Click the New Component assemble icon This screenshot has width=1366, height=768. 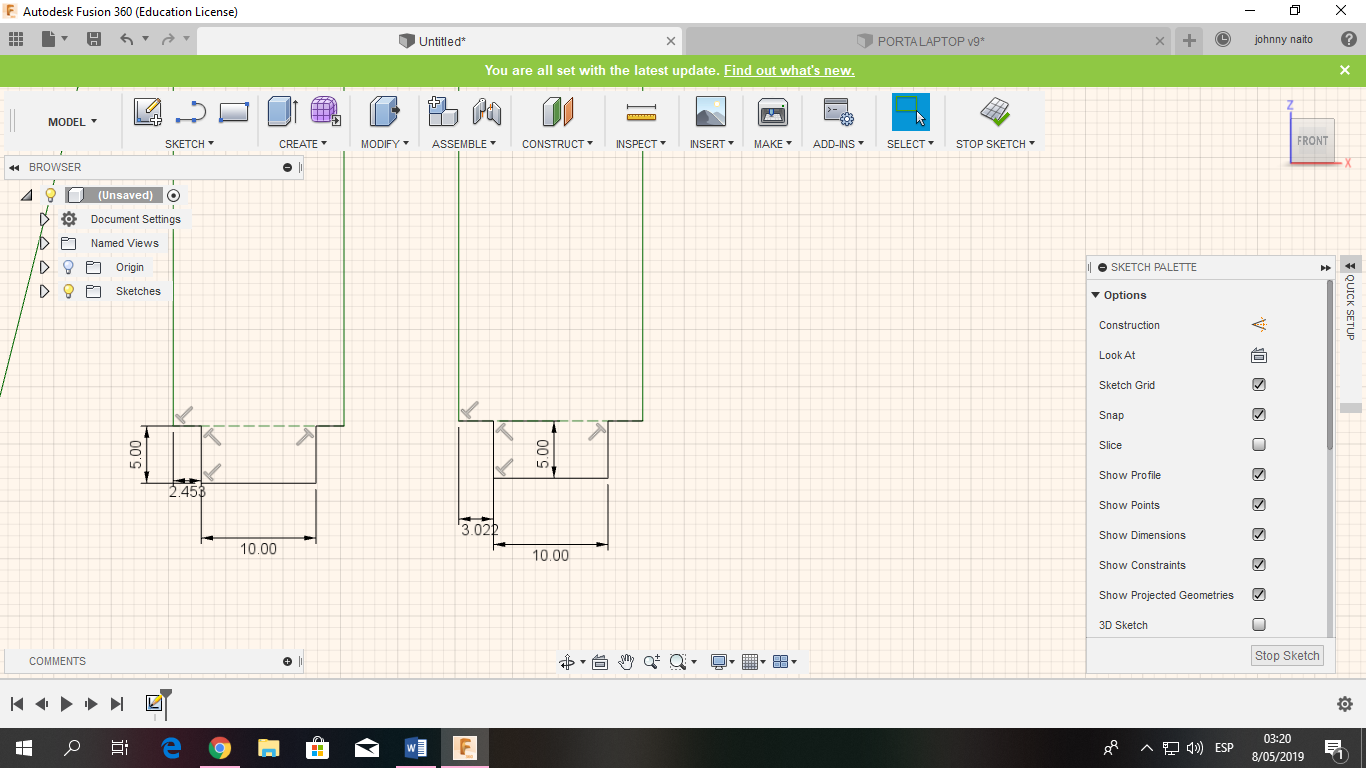click(443, 111)
